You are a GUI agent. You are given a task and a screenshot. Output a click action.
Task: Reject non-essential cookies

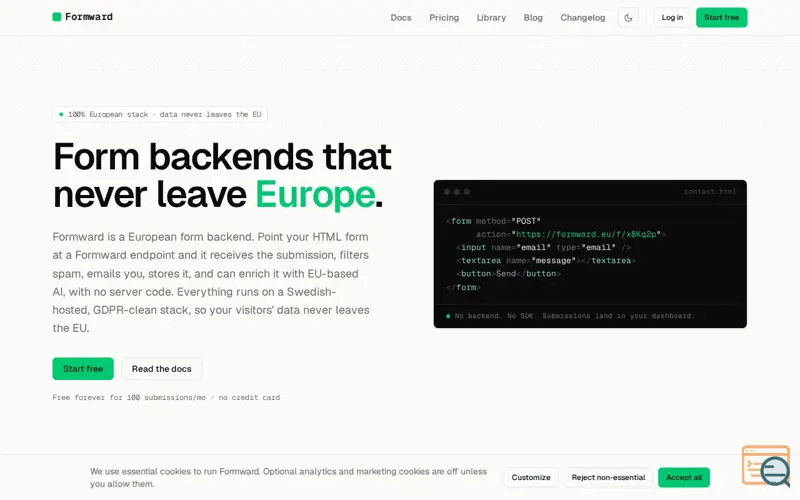[x=608, y=477]
